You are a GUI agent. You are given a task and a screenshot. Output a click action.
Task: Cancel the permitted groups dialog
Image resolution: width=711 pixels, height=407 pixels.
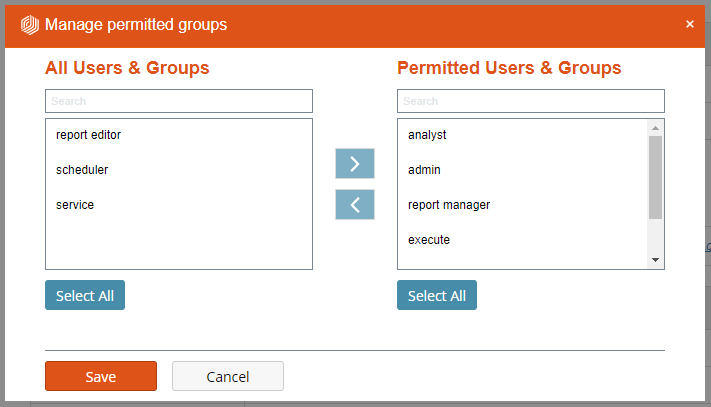coord(228,376)
